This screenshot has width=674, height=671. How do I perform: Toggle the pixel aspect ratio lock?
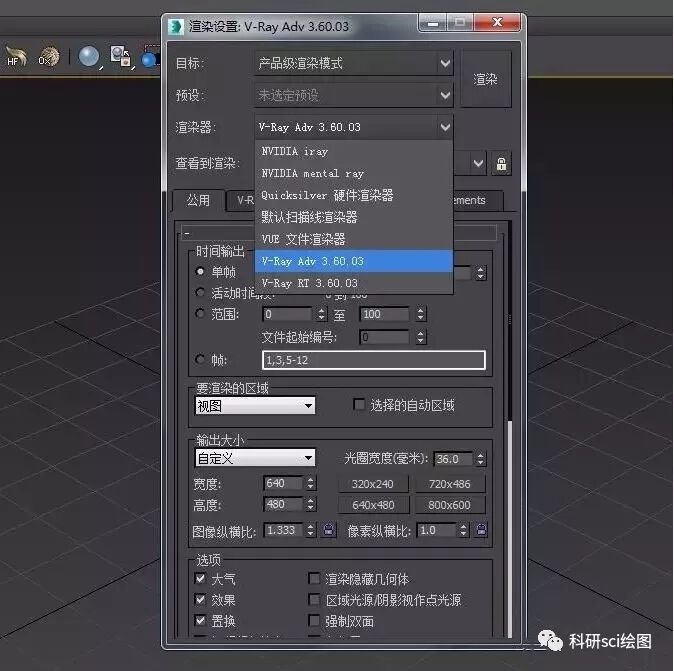(x=481, y=529)
